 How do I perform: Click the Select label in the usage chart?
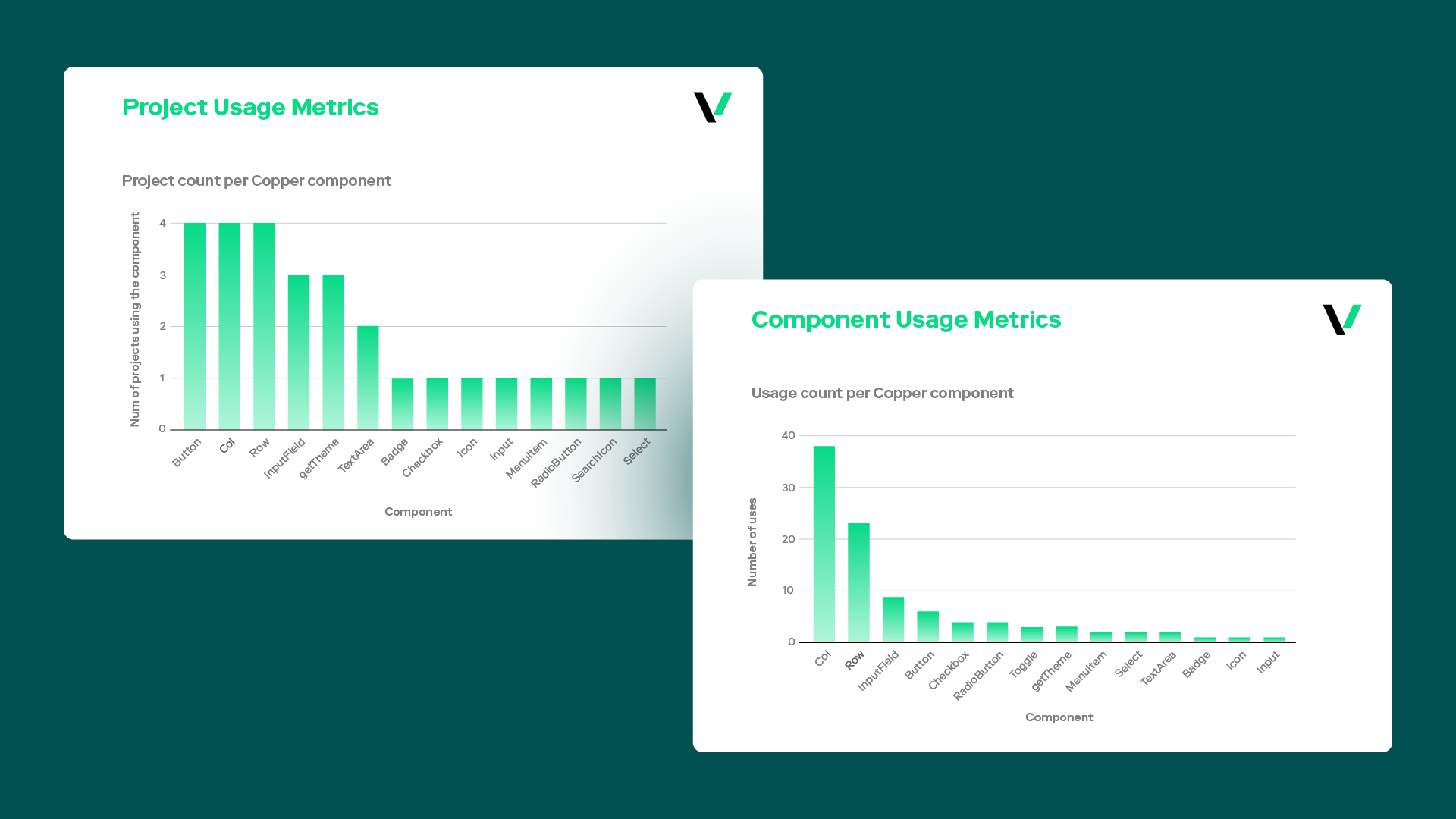pyautogui.click(x=1128, y=661)
